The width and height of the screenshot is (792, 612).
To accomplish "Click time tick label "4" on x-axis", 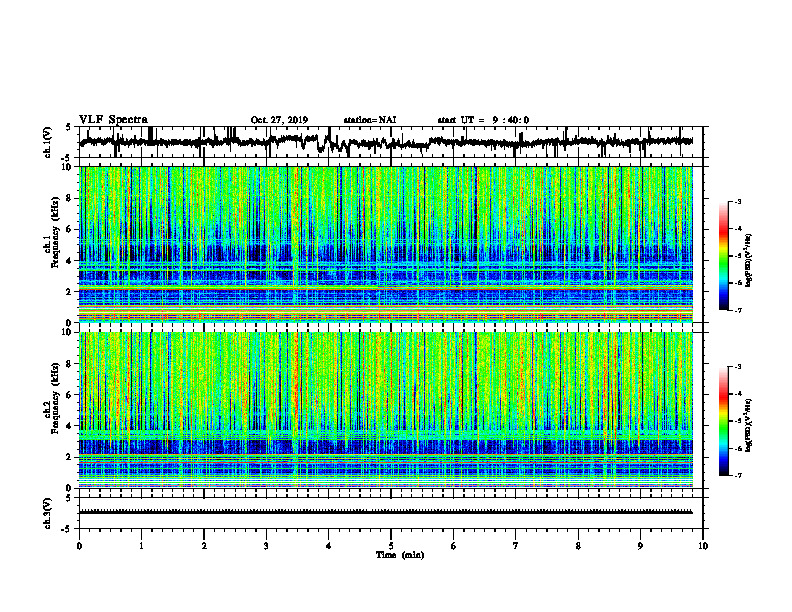I will (x=329, y=546).
